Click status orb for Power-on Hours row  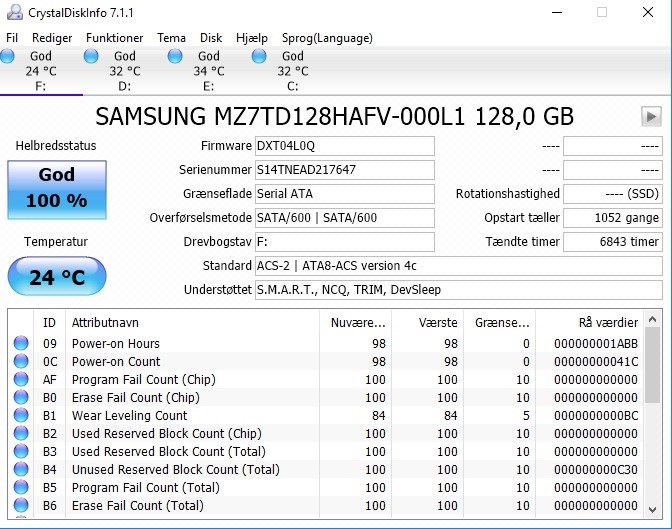point(21,344)
